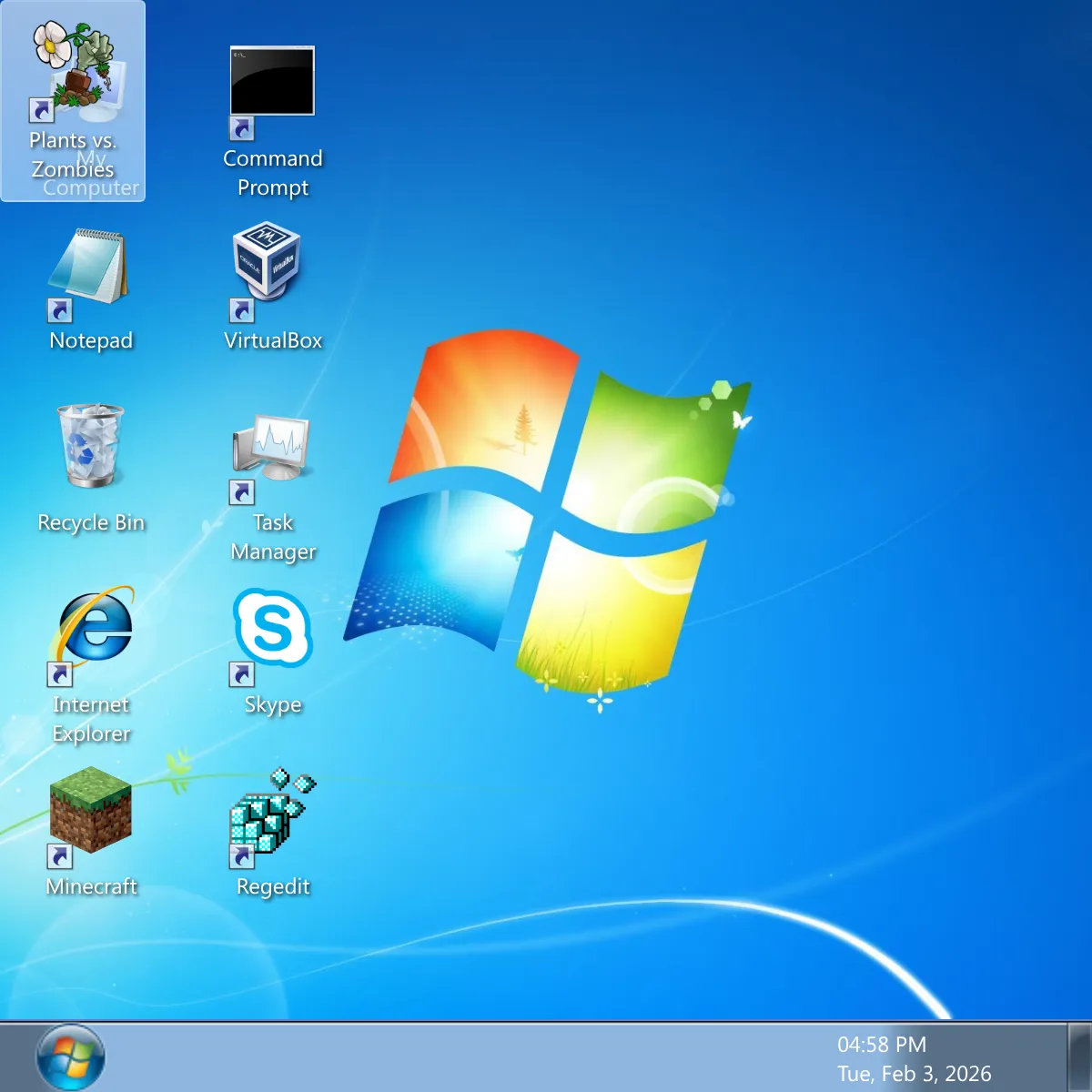1092x1092 pixels.
Task: Click the "Recycle Bin" label text
Action: pyautogui.click(x=91, y=522)
